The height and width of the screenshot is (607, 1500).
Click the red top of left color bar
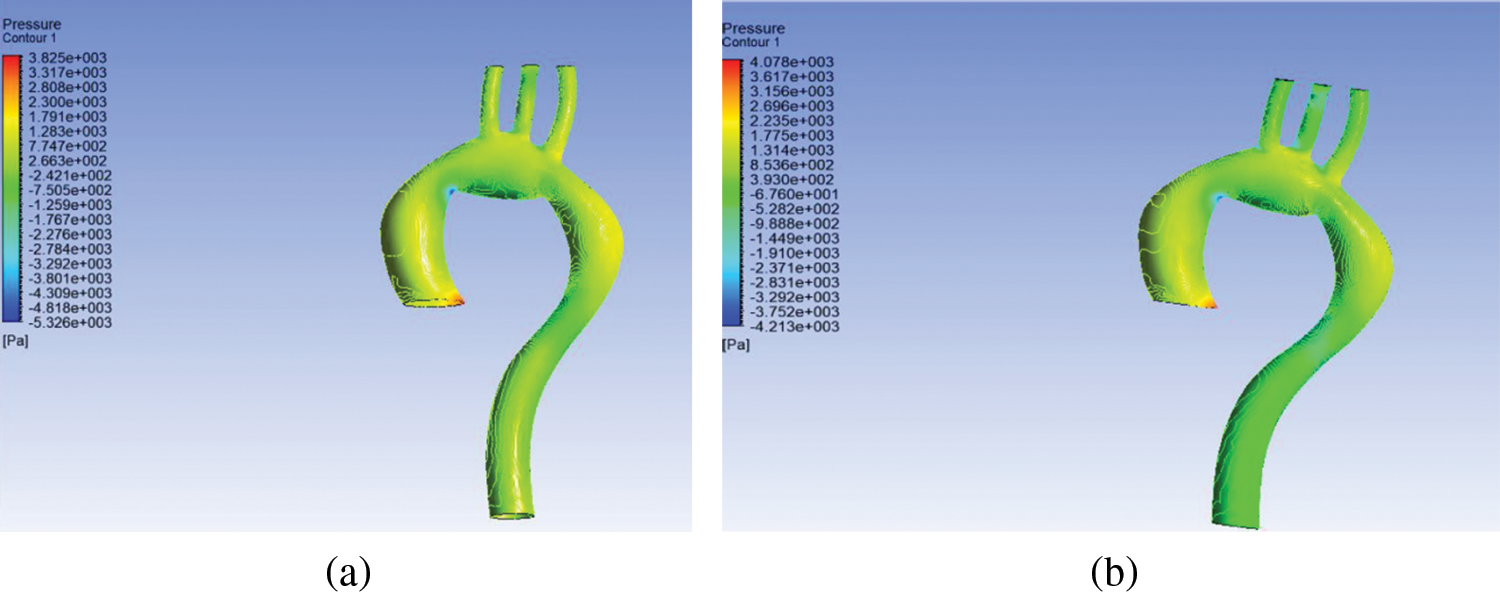click(x=11, y=62)
